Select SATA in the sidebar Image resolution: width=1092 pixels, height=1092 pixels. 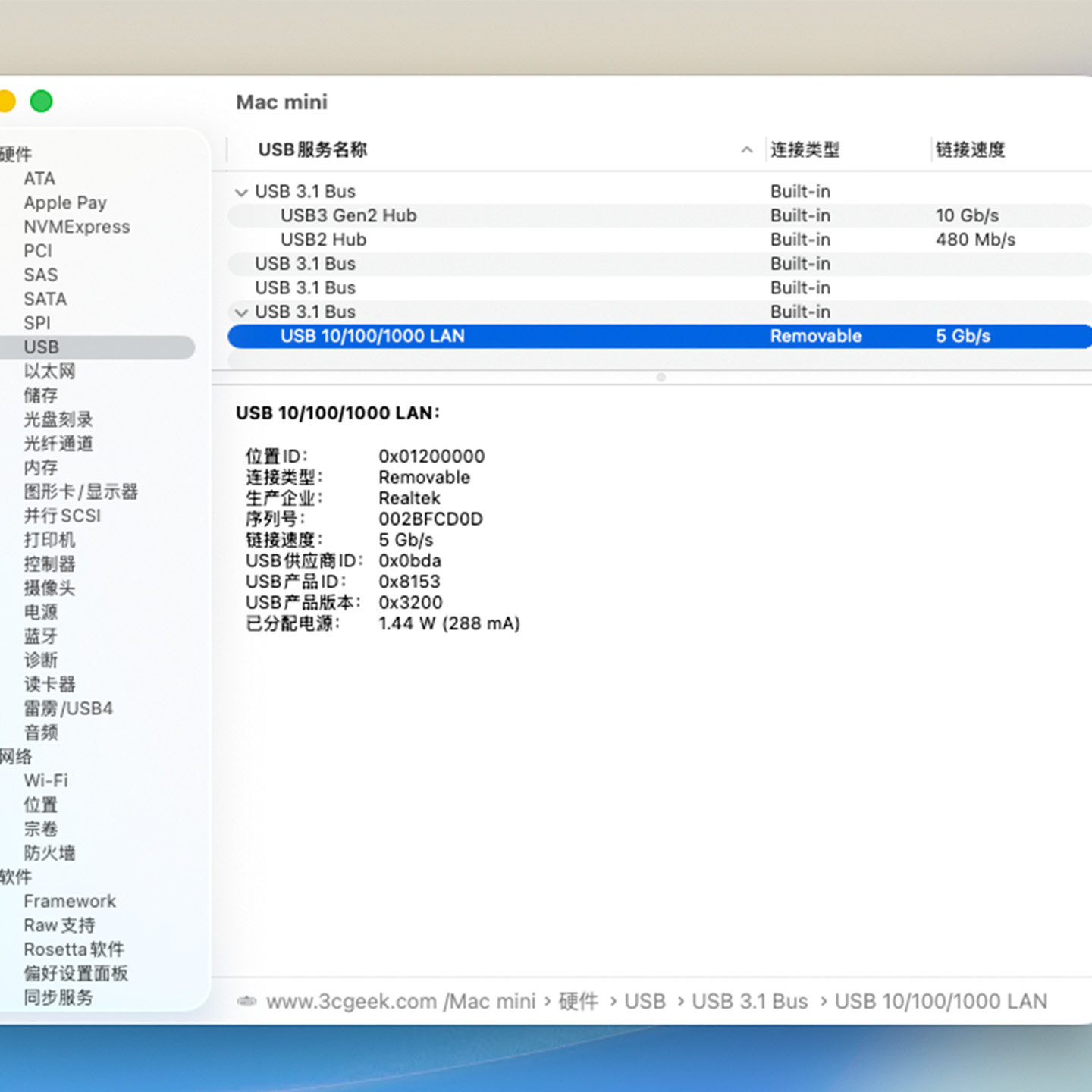tap(45, 299)
